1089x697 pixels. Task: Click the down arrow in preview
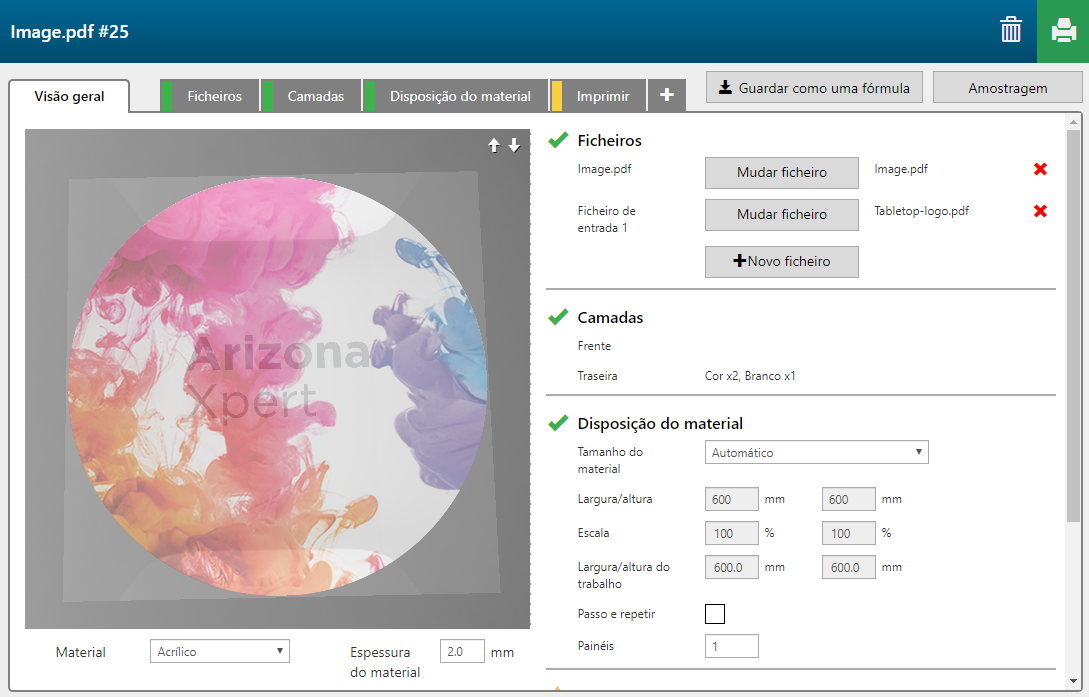514,145
